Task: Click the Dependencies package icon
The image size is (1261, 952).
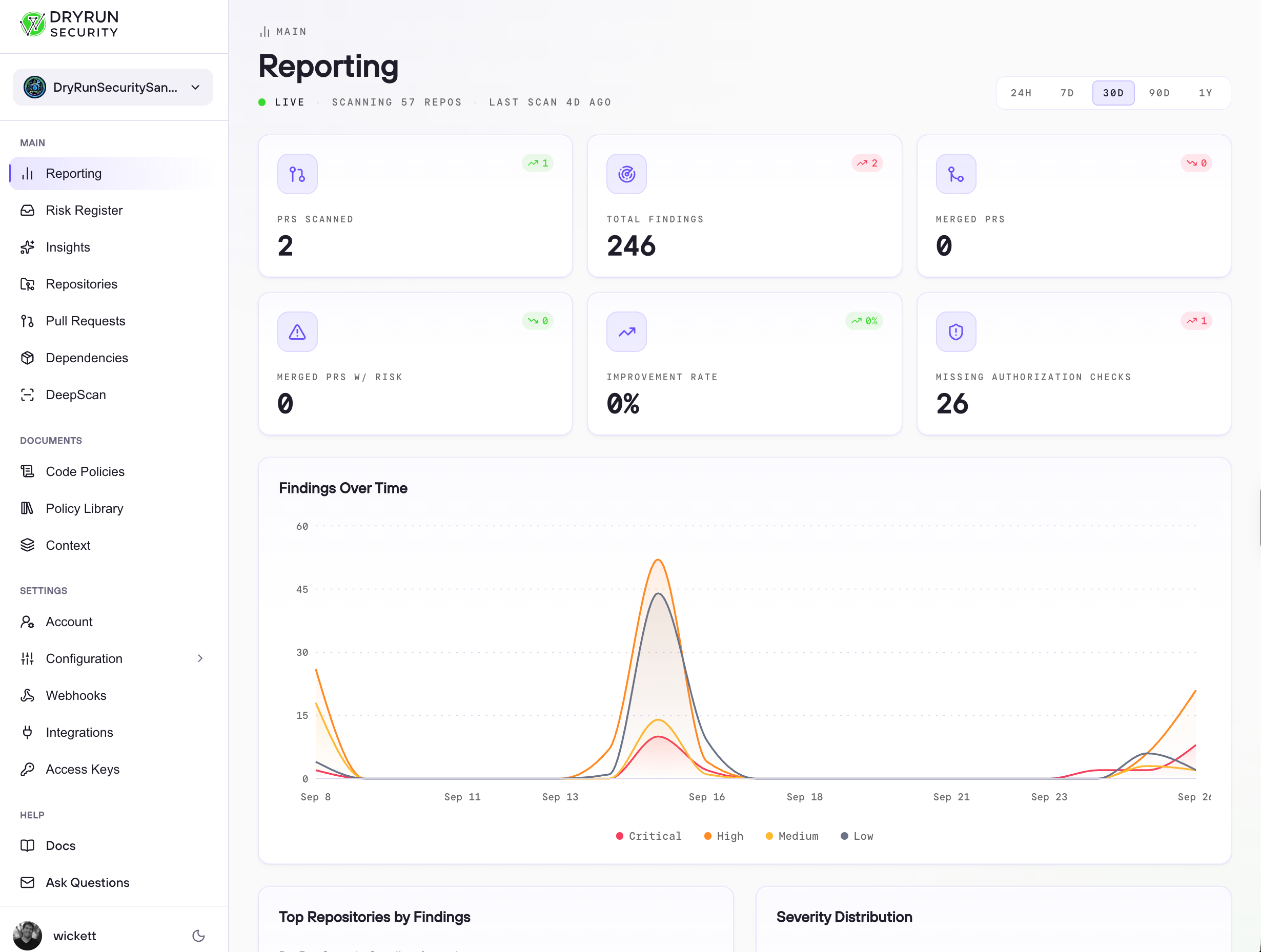Action: 27,358
